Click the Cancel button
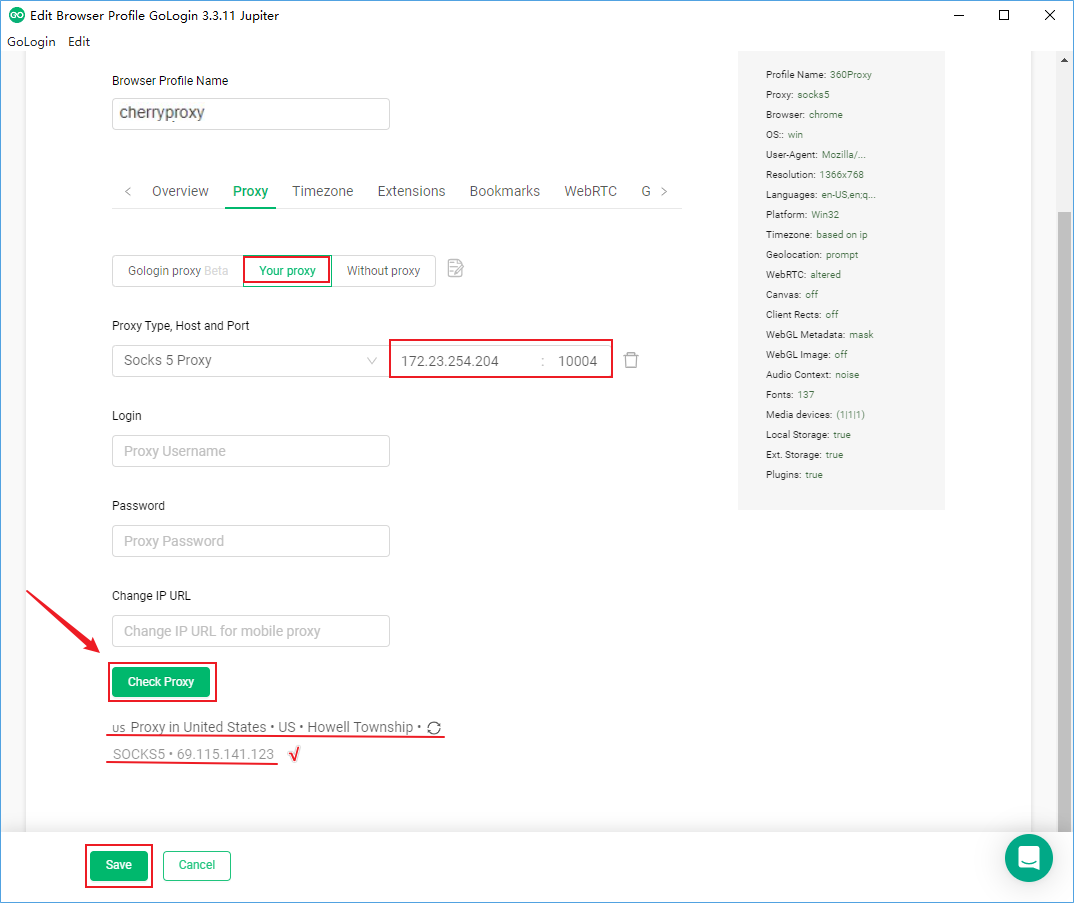This screenshot has height=903, width=1074. click(197, 865)
